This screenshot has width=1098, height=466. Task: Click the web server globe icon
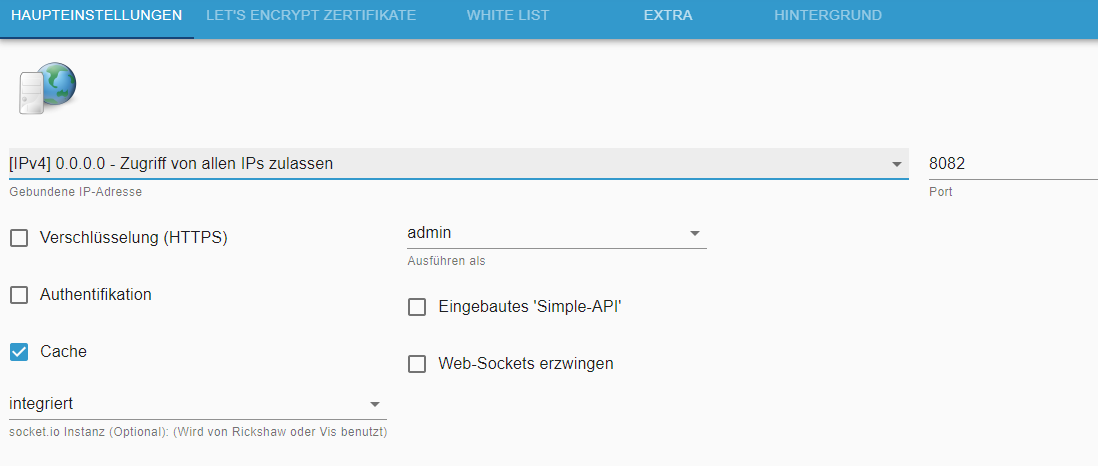tap(46, 88)
